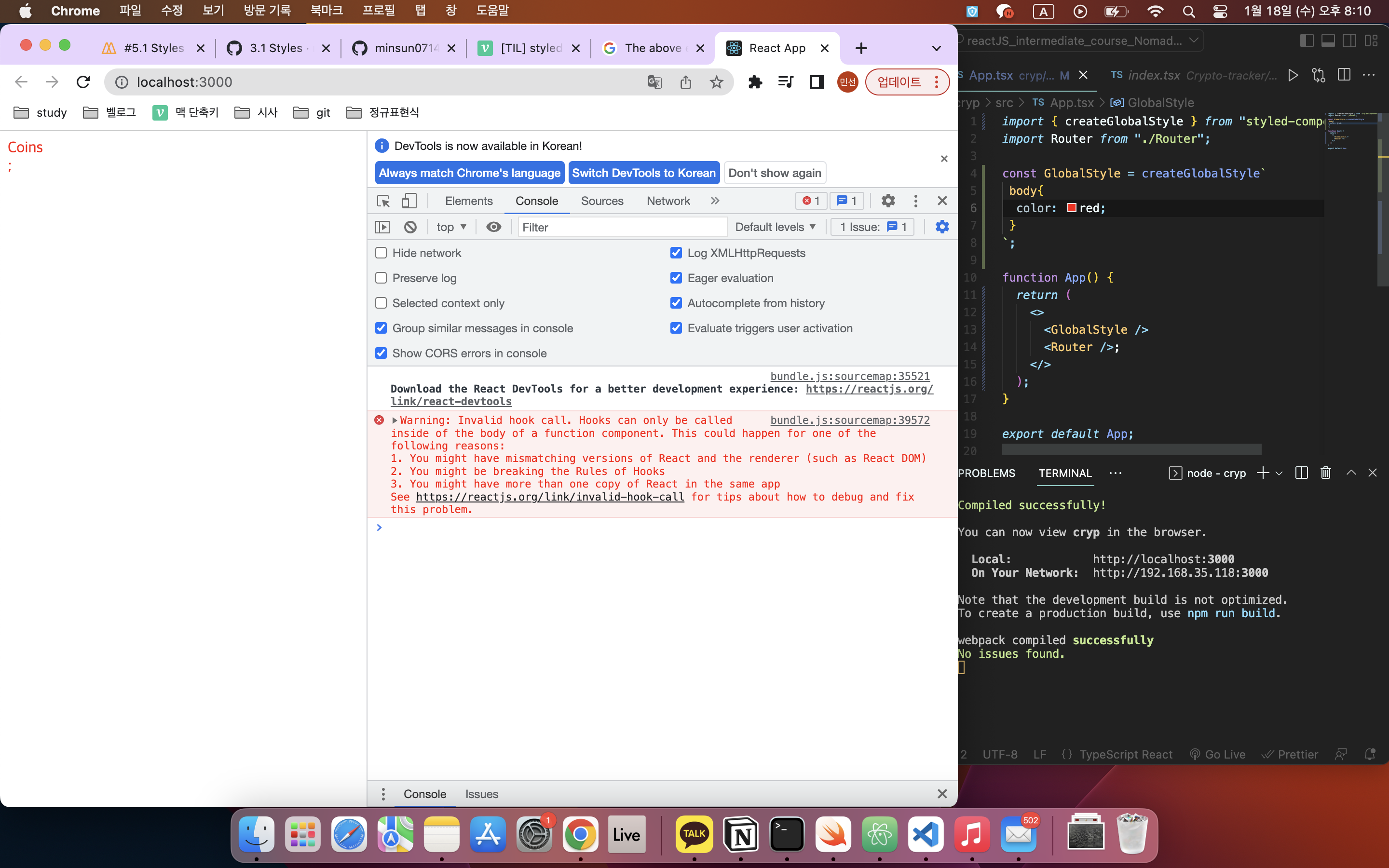
Task: Open media controls icon in Chrome toolbar
Action: click(x=786, y=82)
